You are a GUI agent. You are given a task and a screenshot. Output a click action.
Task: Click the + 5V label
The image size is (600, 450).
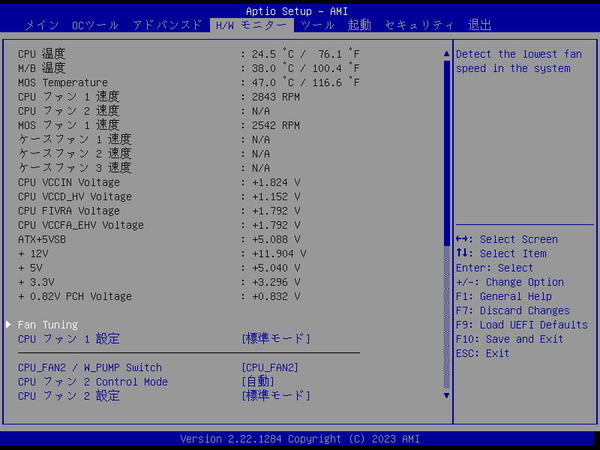pyautogui.click(x=30, y=268)
